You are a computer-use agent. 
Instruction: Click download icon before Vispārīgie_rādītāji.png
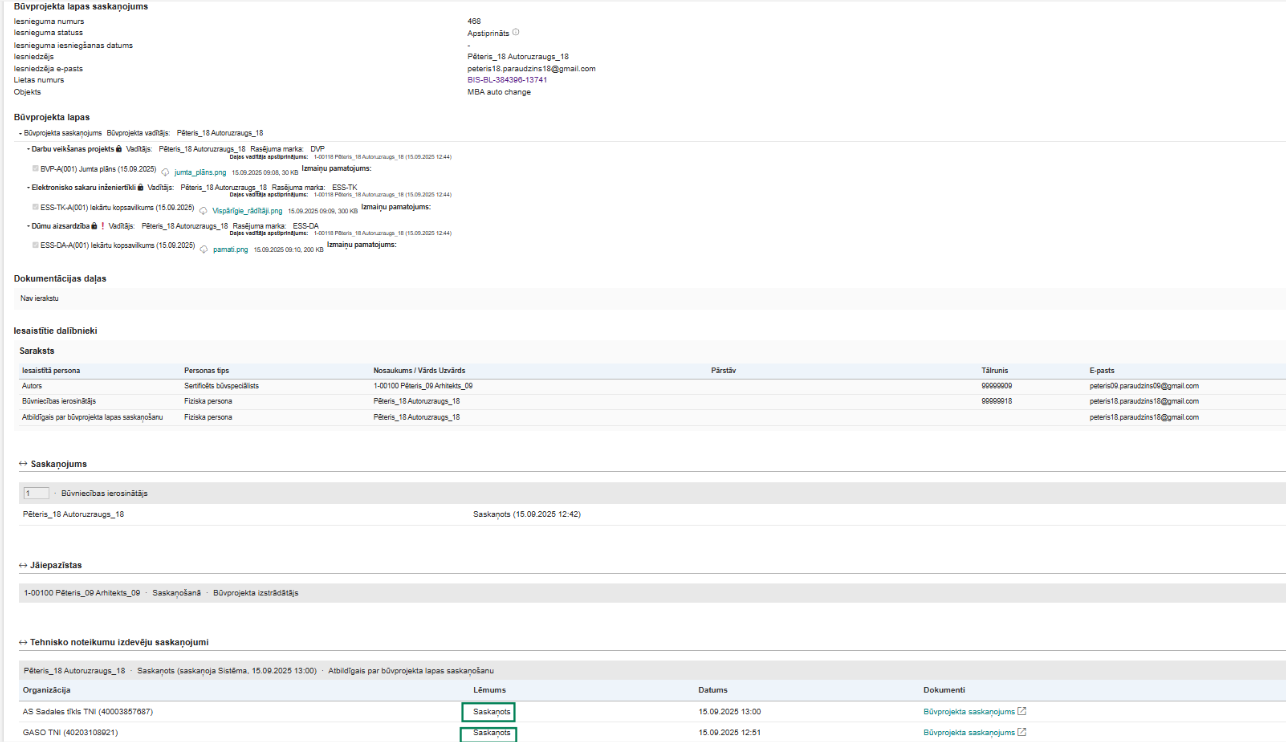tap(204, 211)
